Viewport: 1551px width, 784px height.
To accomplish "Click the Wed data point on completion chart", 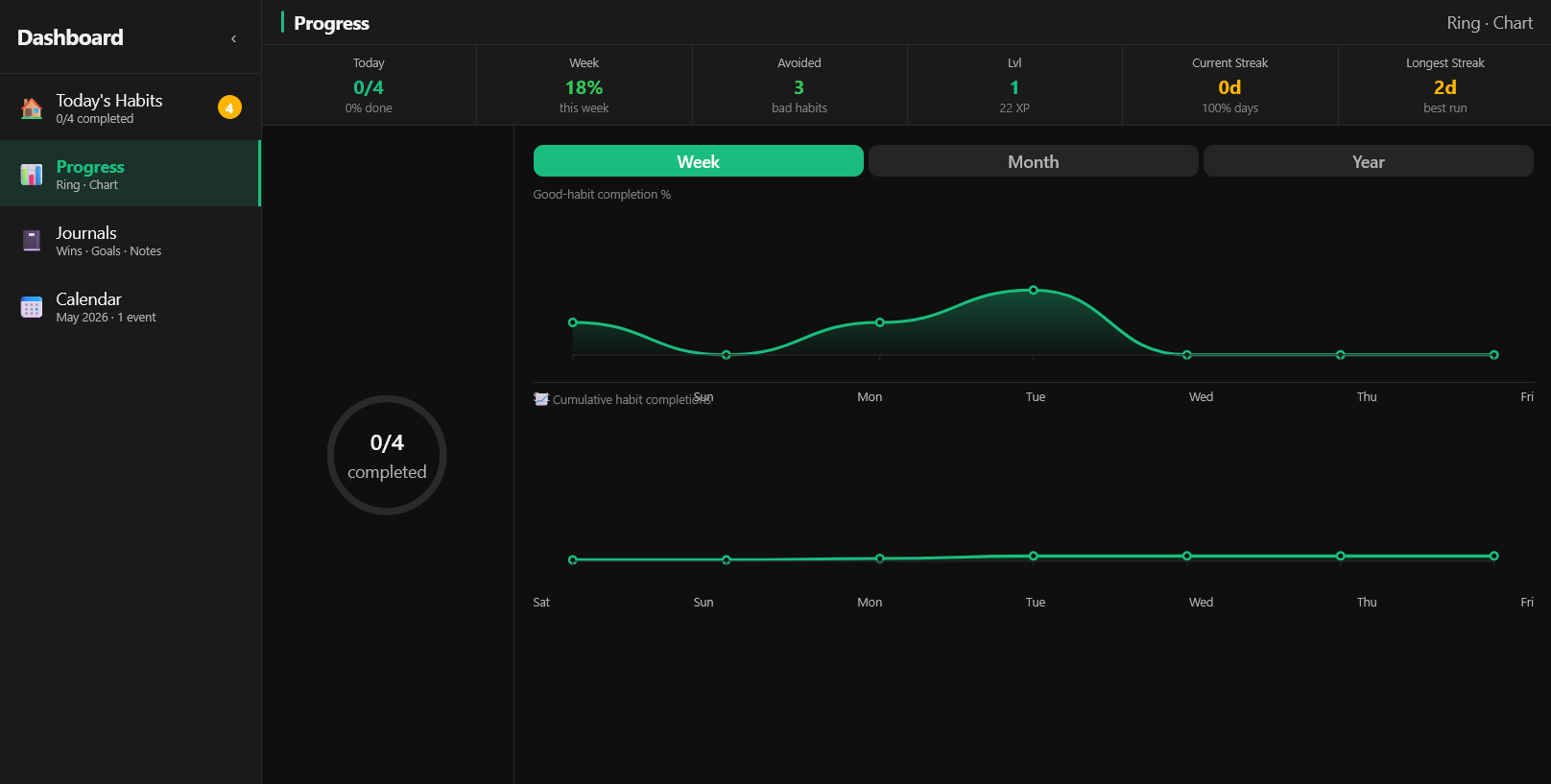I will [x=1187, y=355].
